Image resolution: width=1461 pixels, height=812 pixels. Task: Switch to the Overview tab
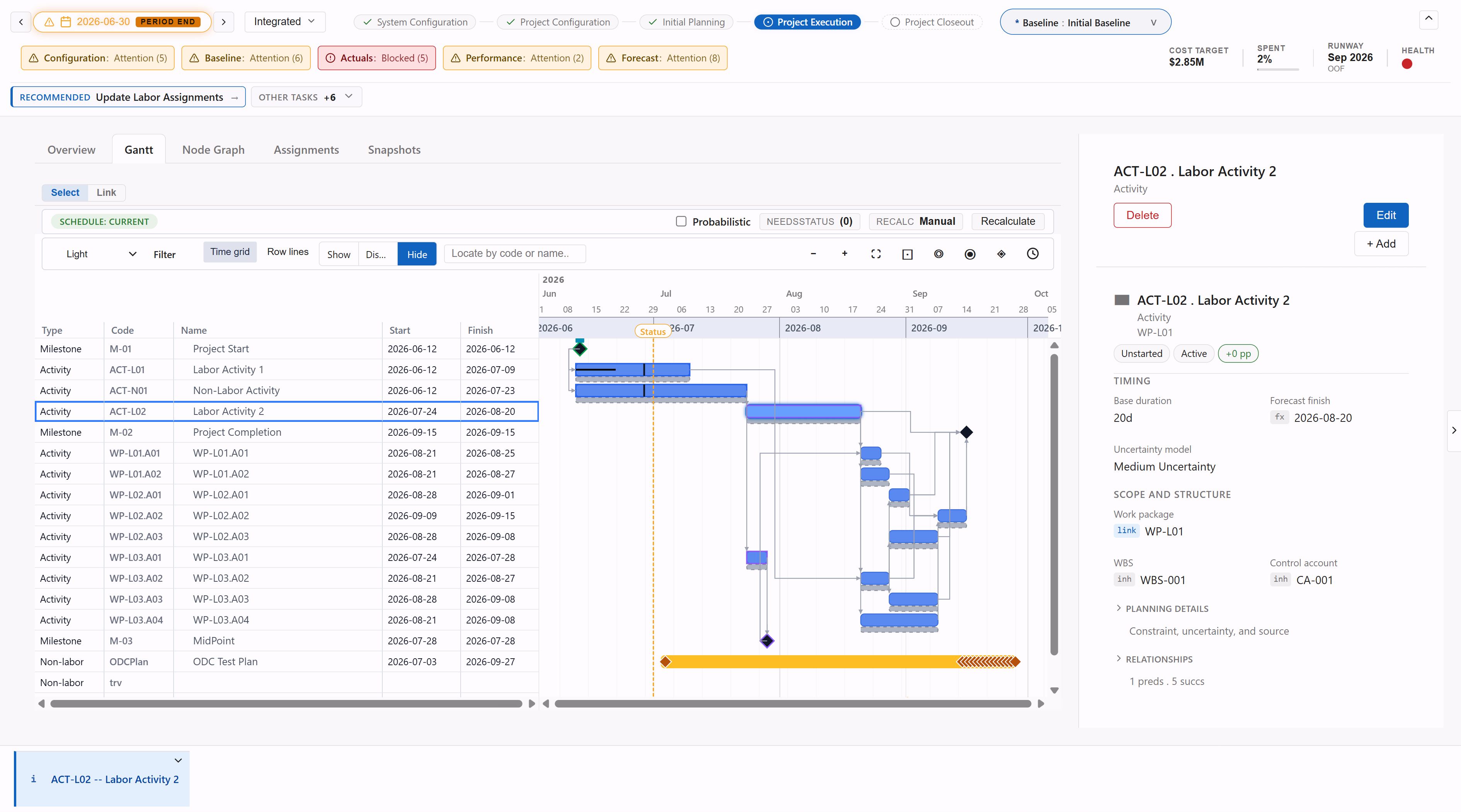coord(72,150)
